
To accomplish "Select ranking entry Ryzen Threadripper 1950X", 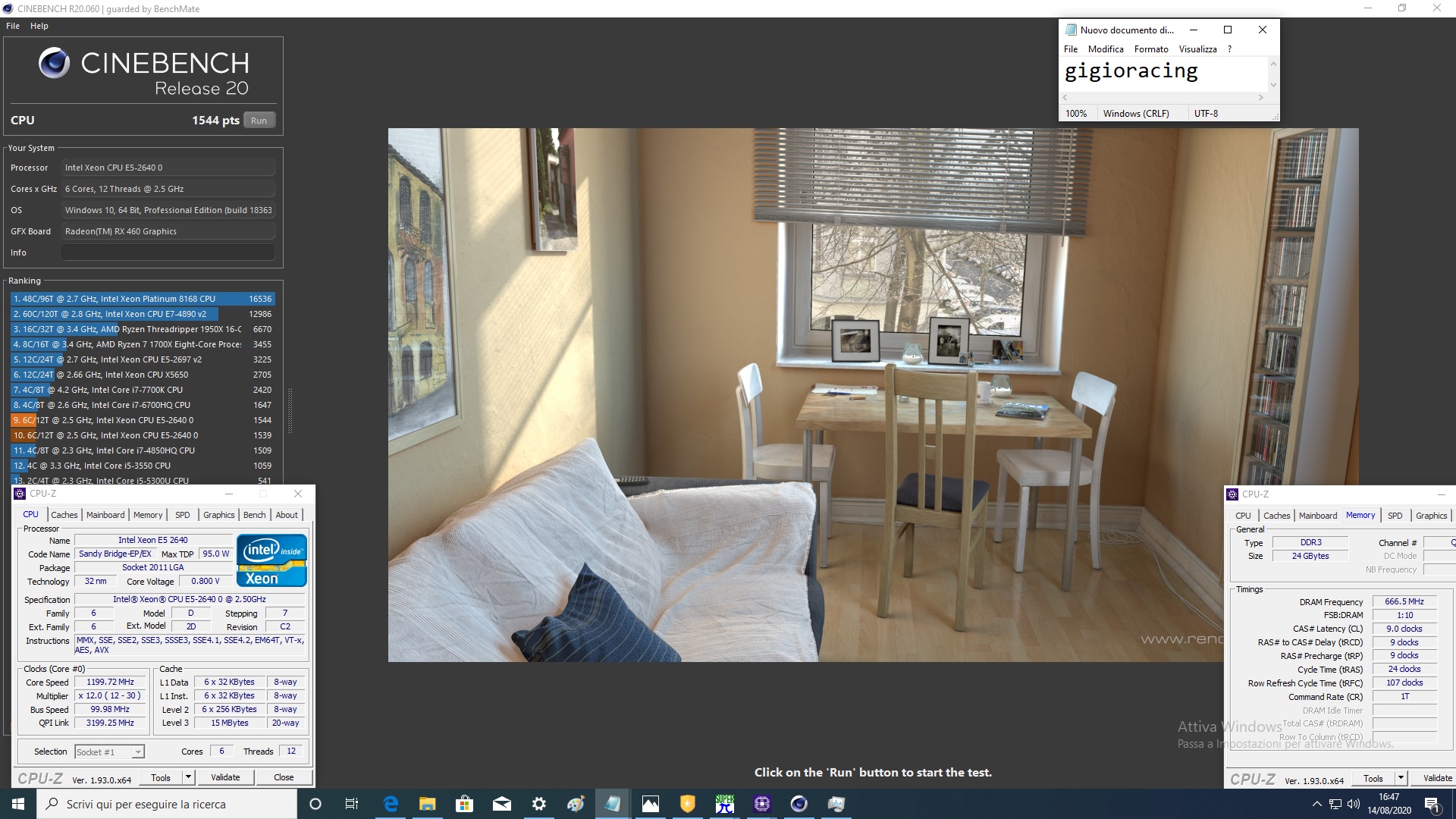I will 143,329.
